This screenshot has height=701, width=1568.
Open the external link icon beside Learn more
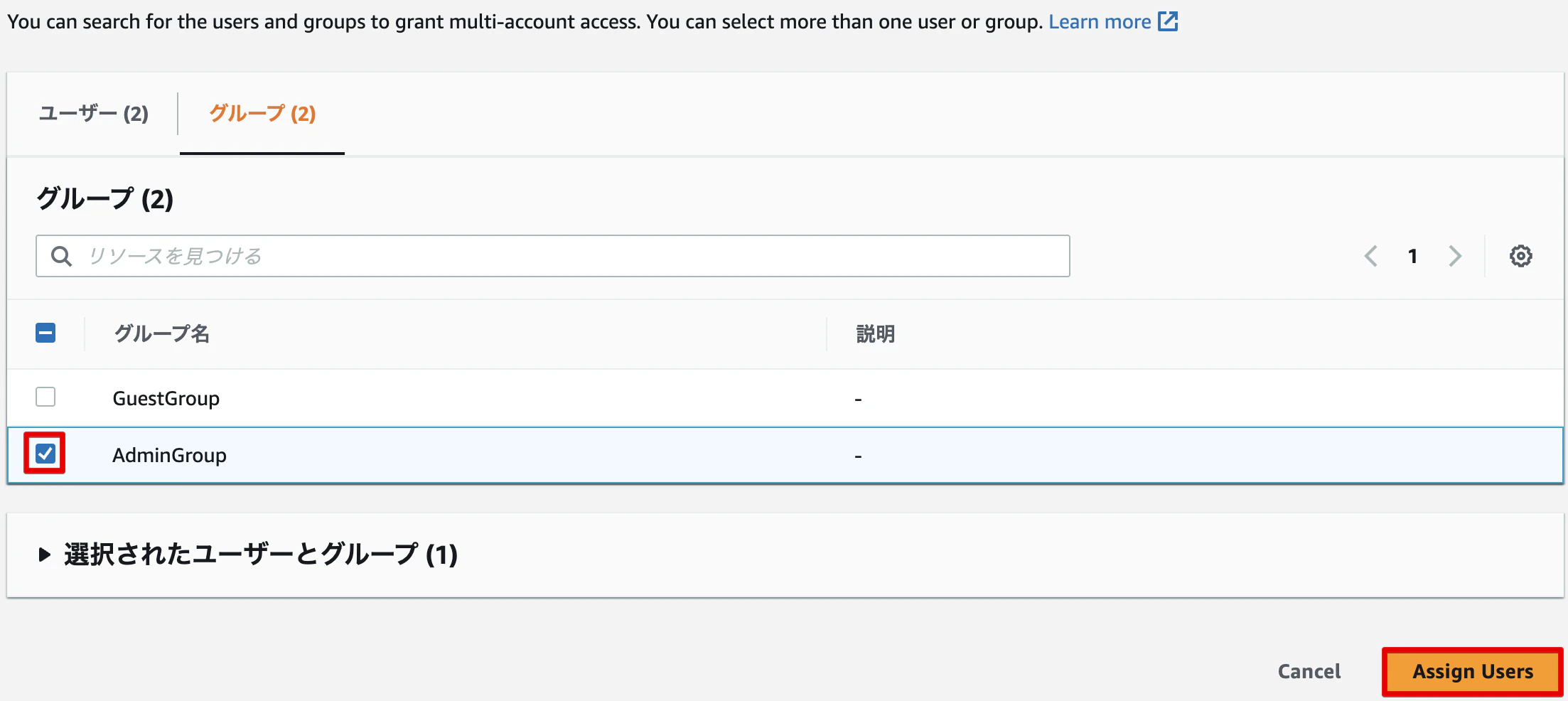point(1168,21)
